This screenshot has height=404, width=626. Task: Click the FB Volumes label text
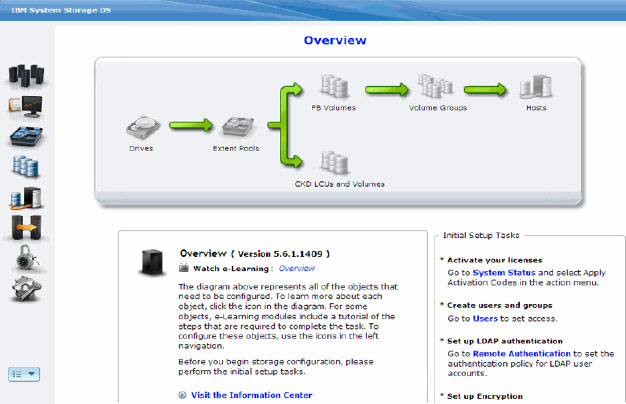click(333, 108)
